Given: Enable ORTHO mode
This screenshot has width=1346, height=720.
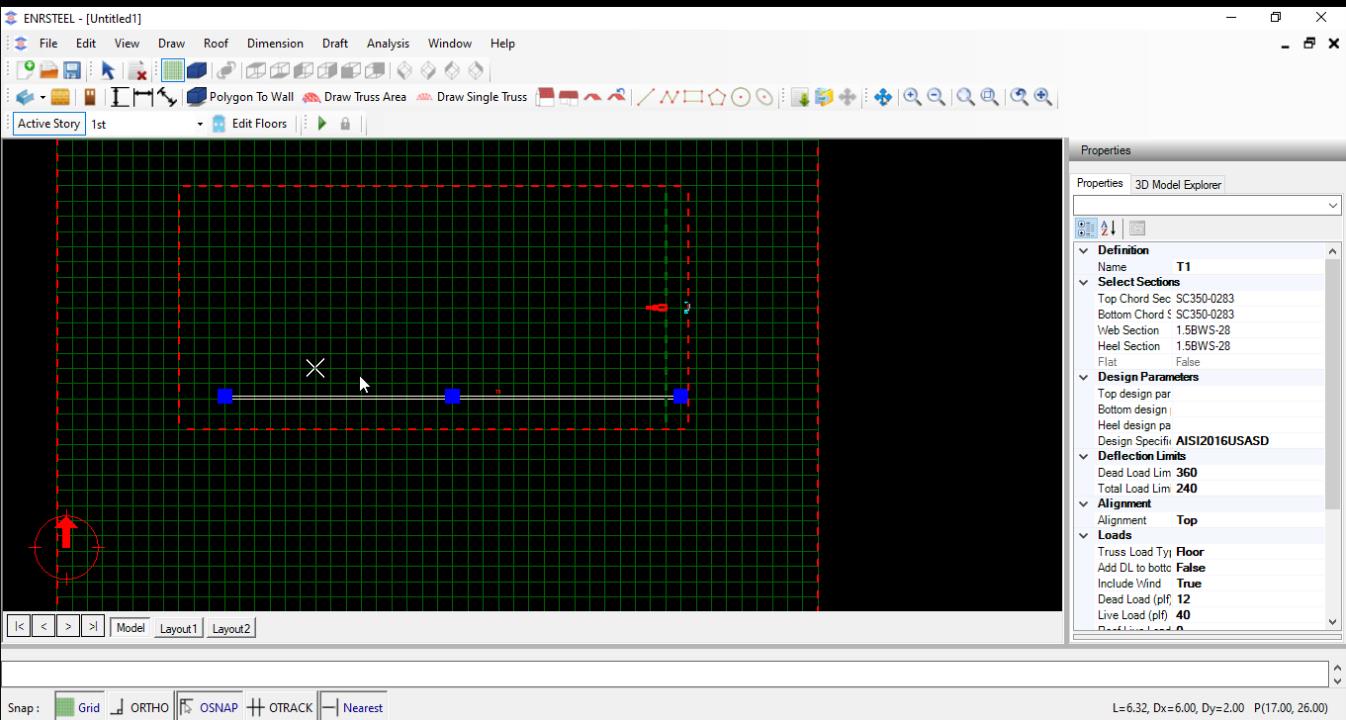Looking at the screenshot, I should pos(139,707).
